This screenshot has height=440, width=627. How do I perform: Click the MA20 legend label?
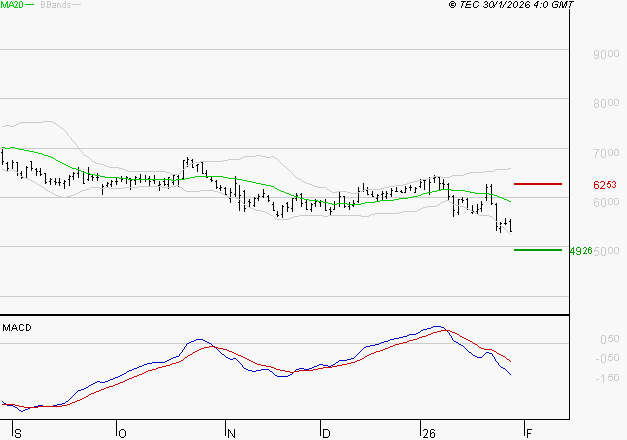point(12,5)
